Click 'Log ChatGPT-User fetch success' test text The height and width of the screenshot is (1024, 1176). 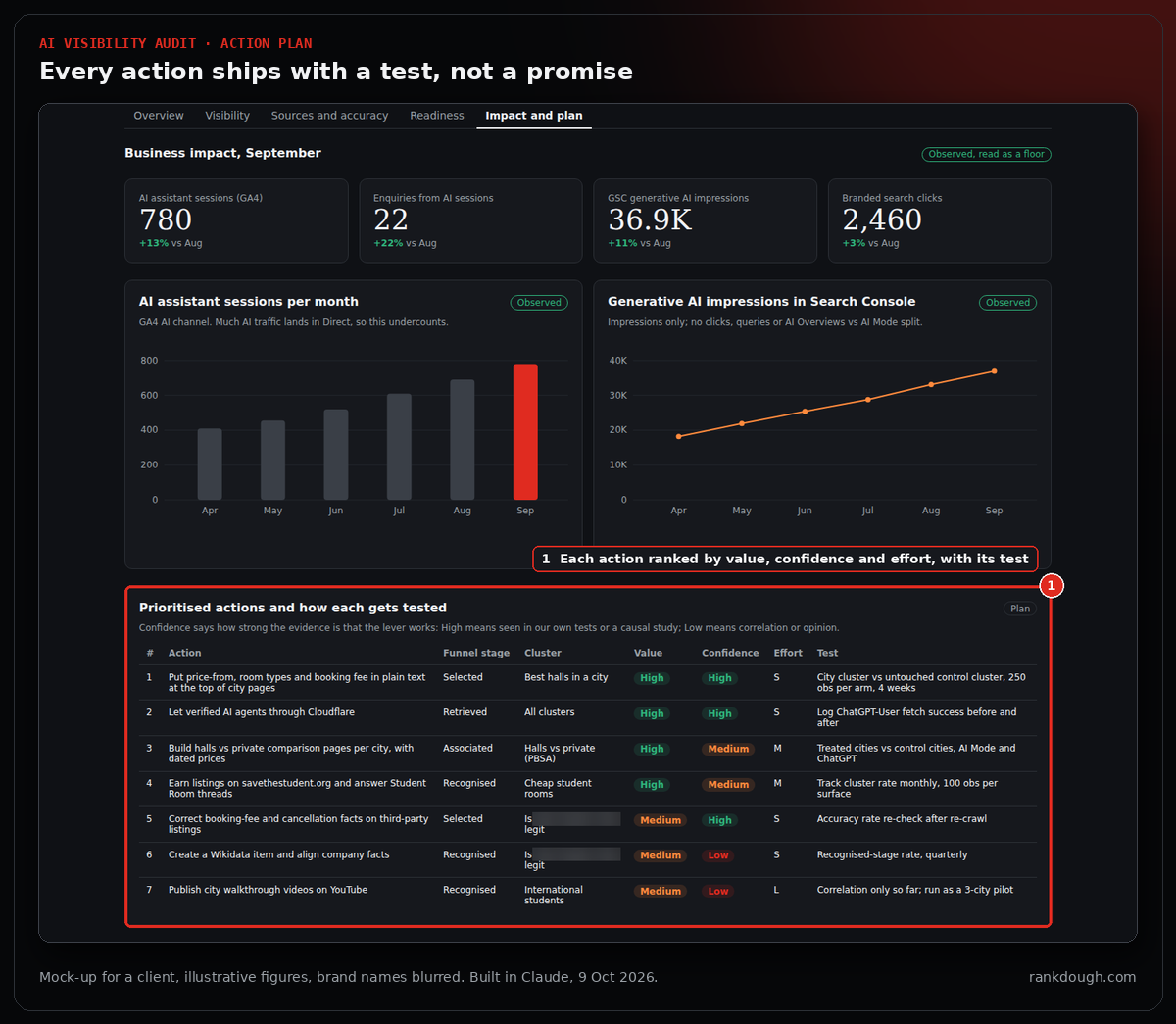916,718
